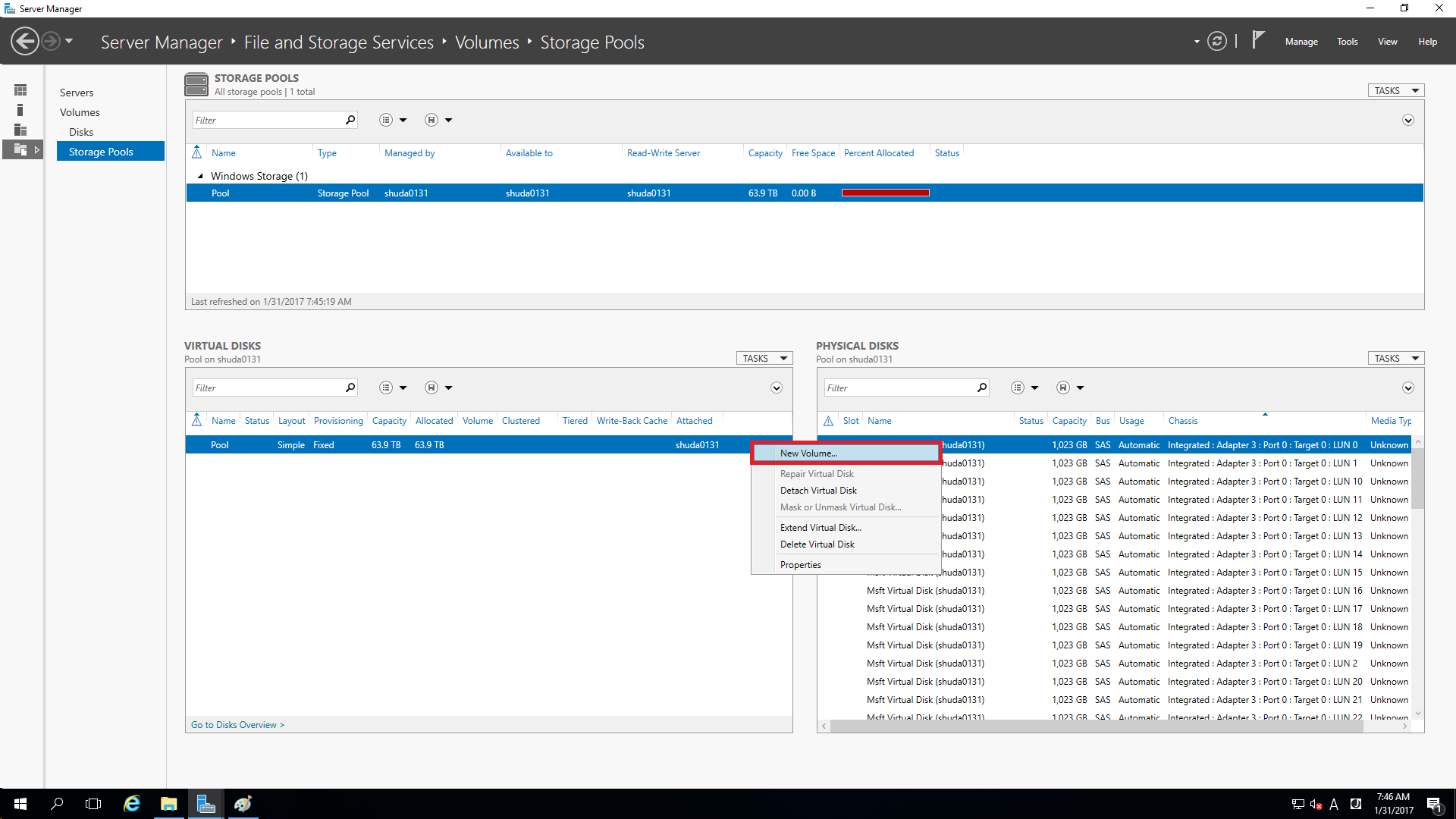Open File Explorer from taskbar
Viewport: 1456px width, 819px height.
point(168,804)
